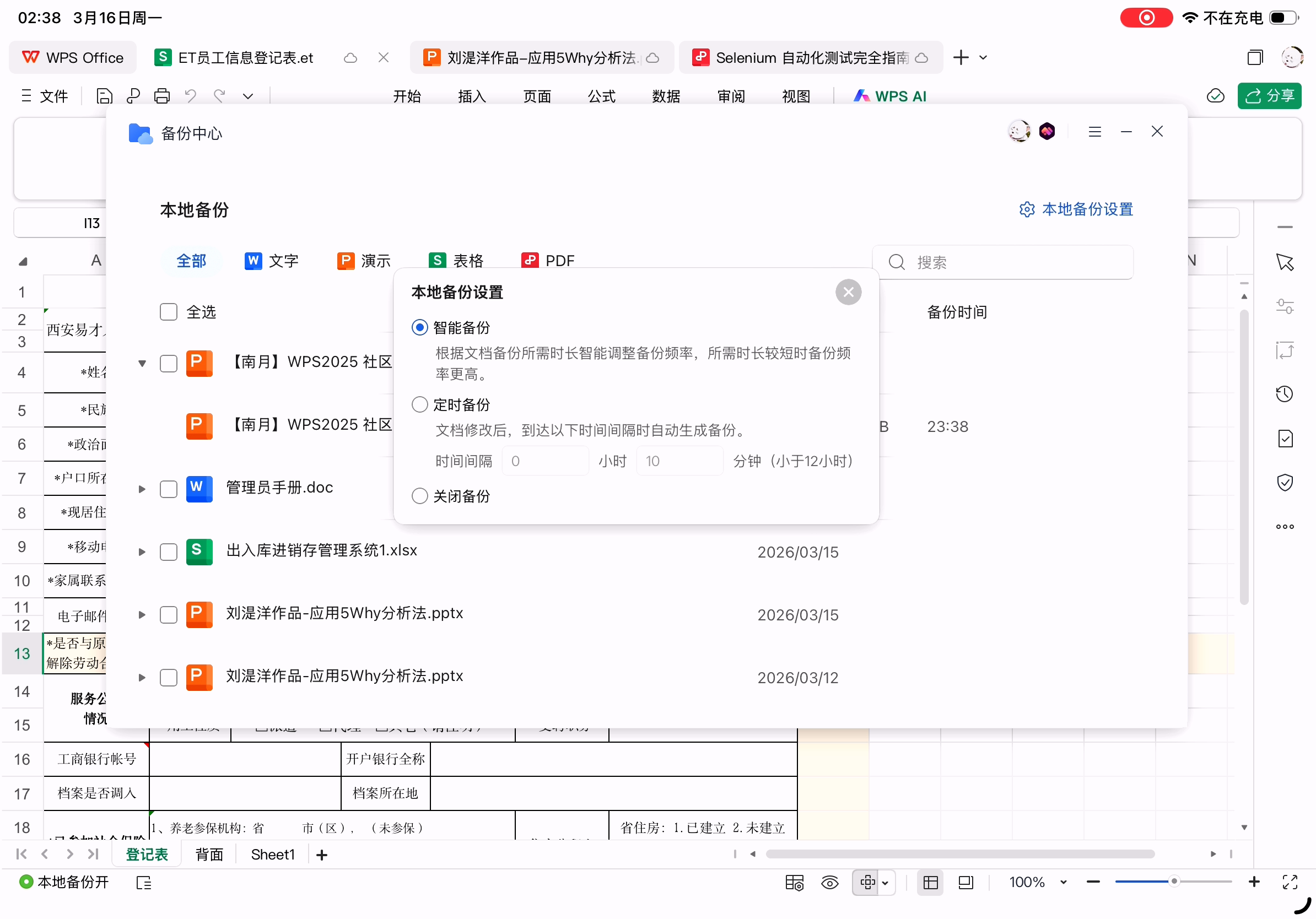Select the 关闭备份 radio option

coord(419,496)
